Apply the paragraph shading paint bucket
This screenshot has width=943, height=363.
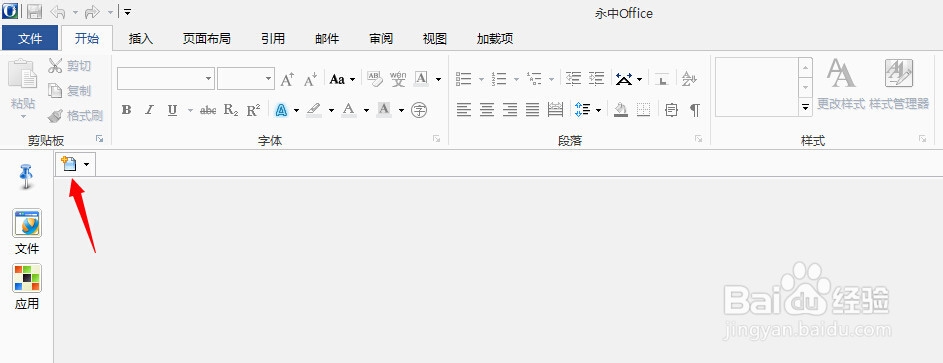(x=621, y=109)
